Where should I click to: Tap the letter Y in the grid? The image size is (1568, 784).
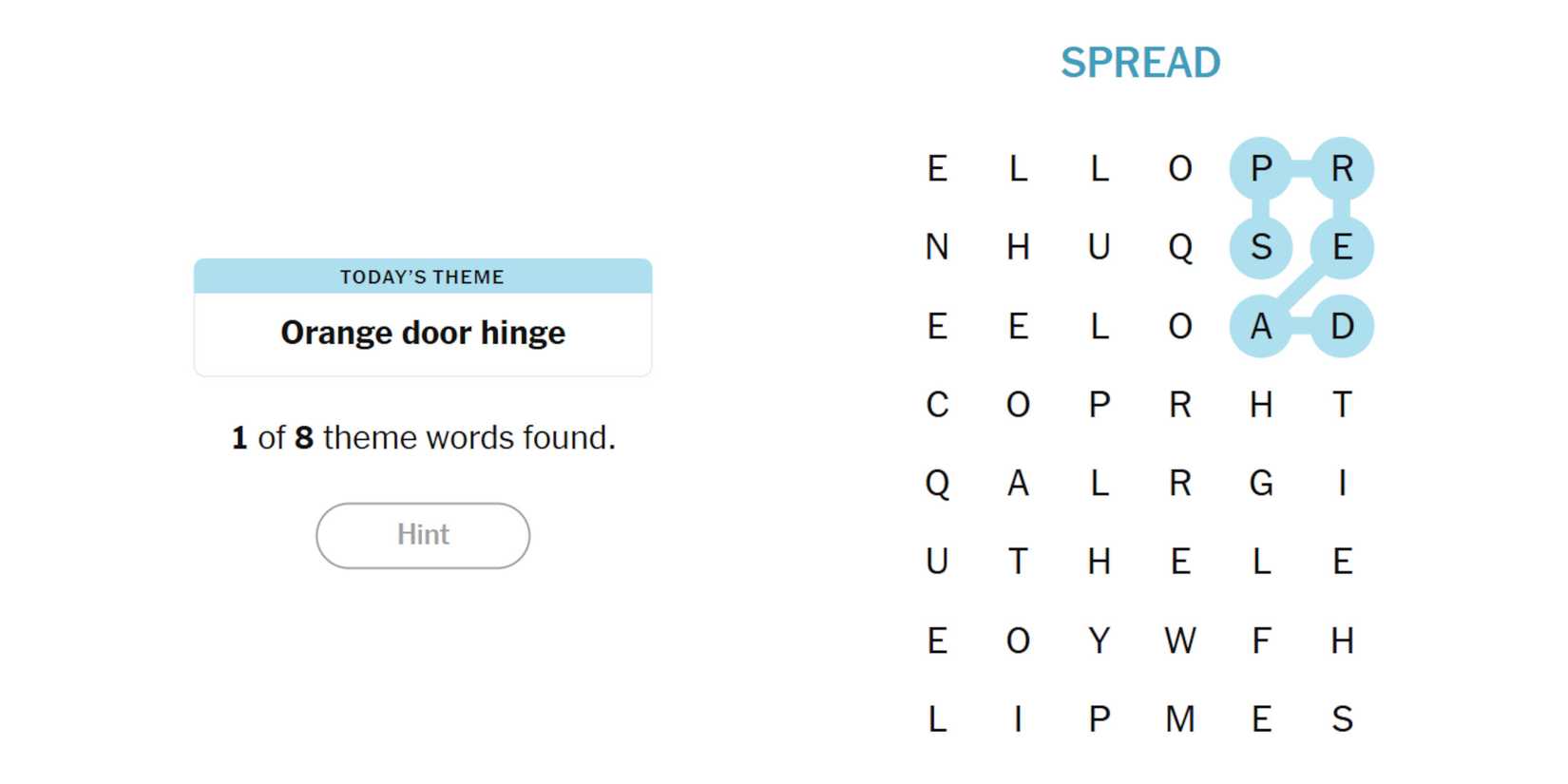pyautogui.click(x=1100, y=641)
